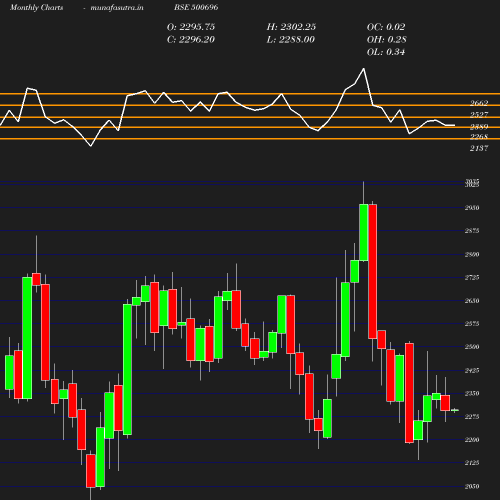Select the high value "H: 2302.25"
This screenshot has height=500, width=500.
point(291,27)
